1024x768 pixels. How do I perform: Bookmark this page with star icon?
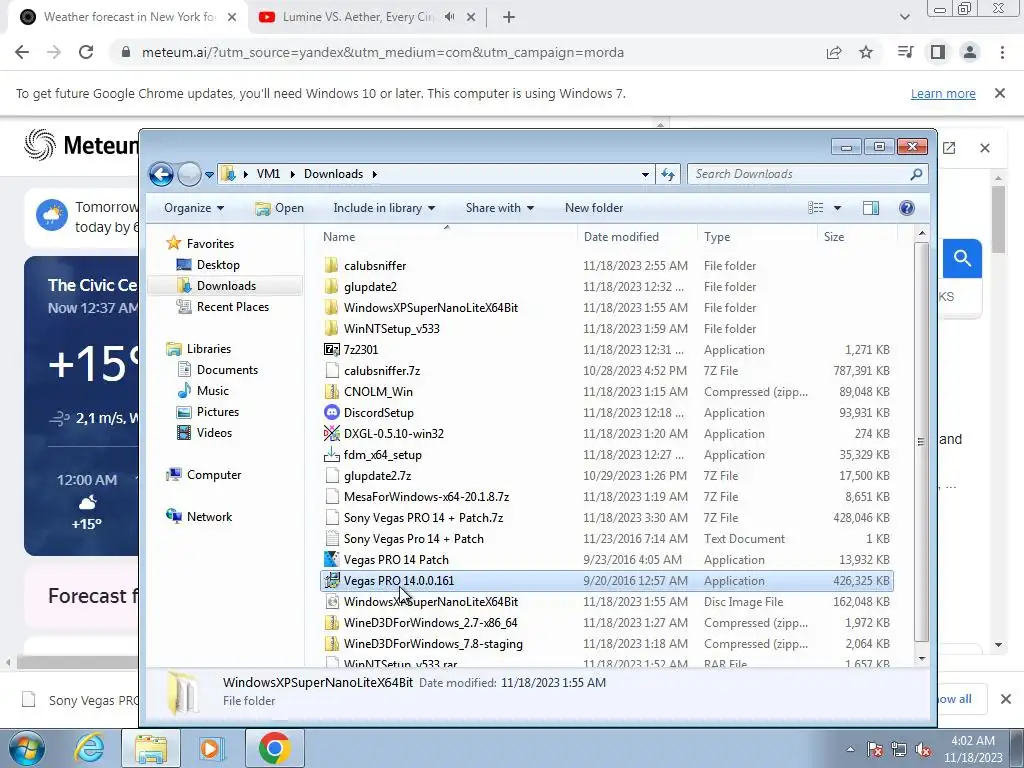pos(866,52)
